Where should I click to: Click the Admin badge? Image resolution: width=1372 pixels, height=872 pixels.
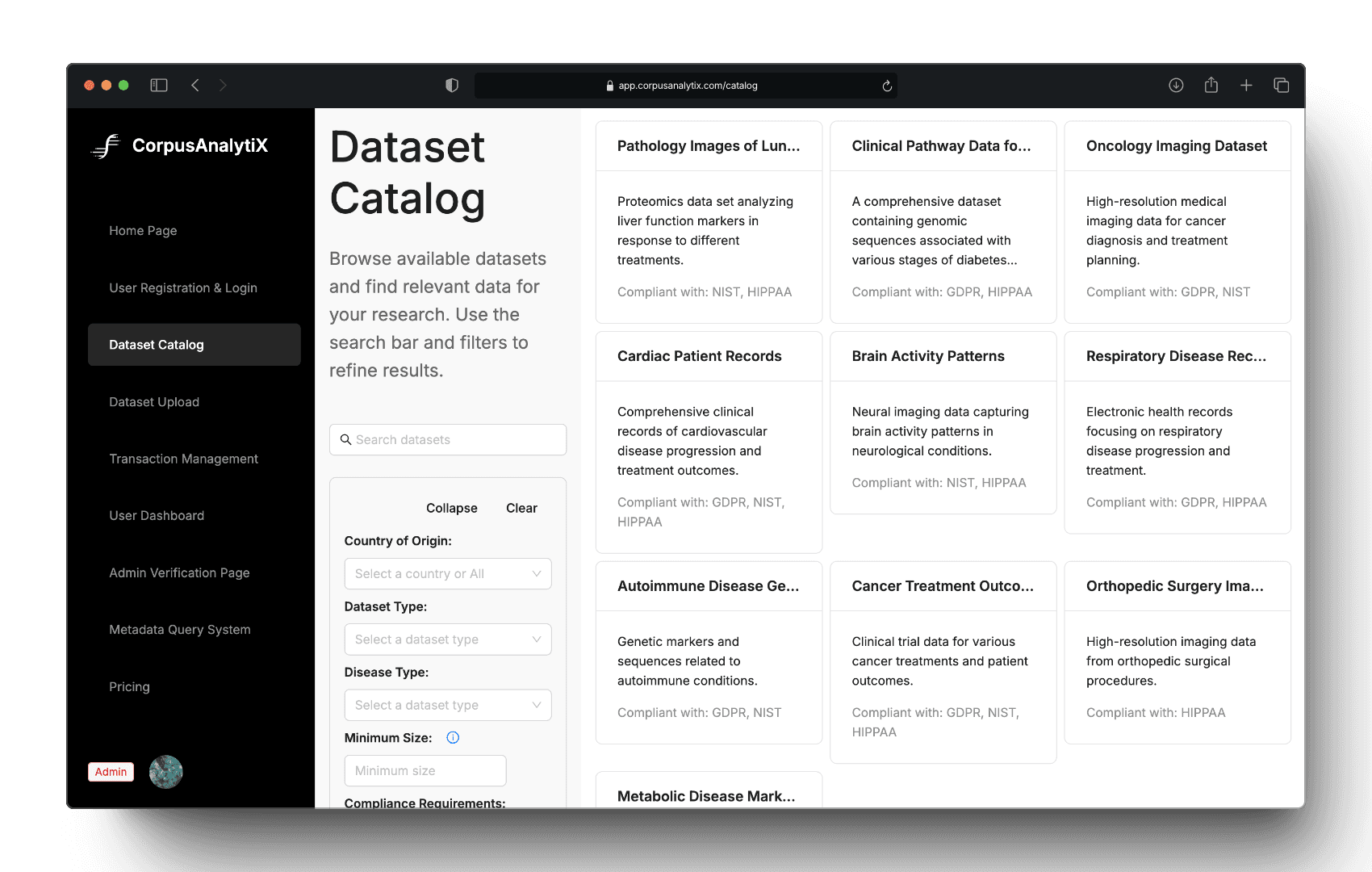click(x=111, y=772)
